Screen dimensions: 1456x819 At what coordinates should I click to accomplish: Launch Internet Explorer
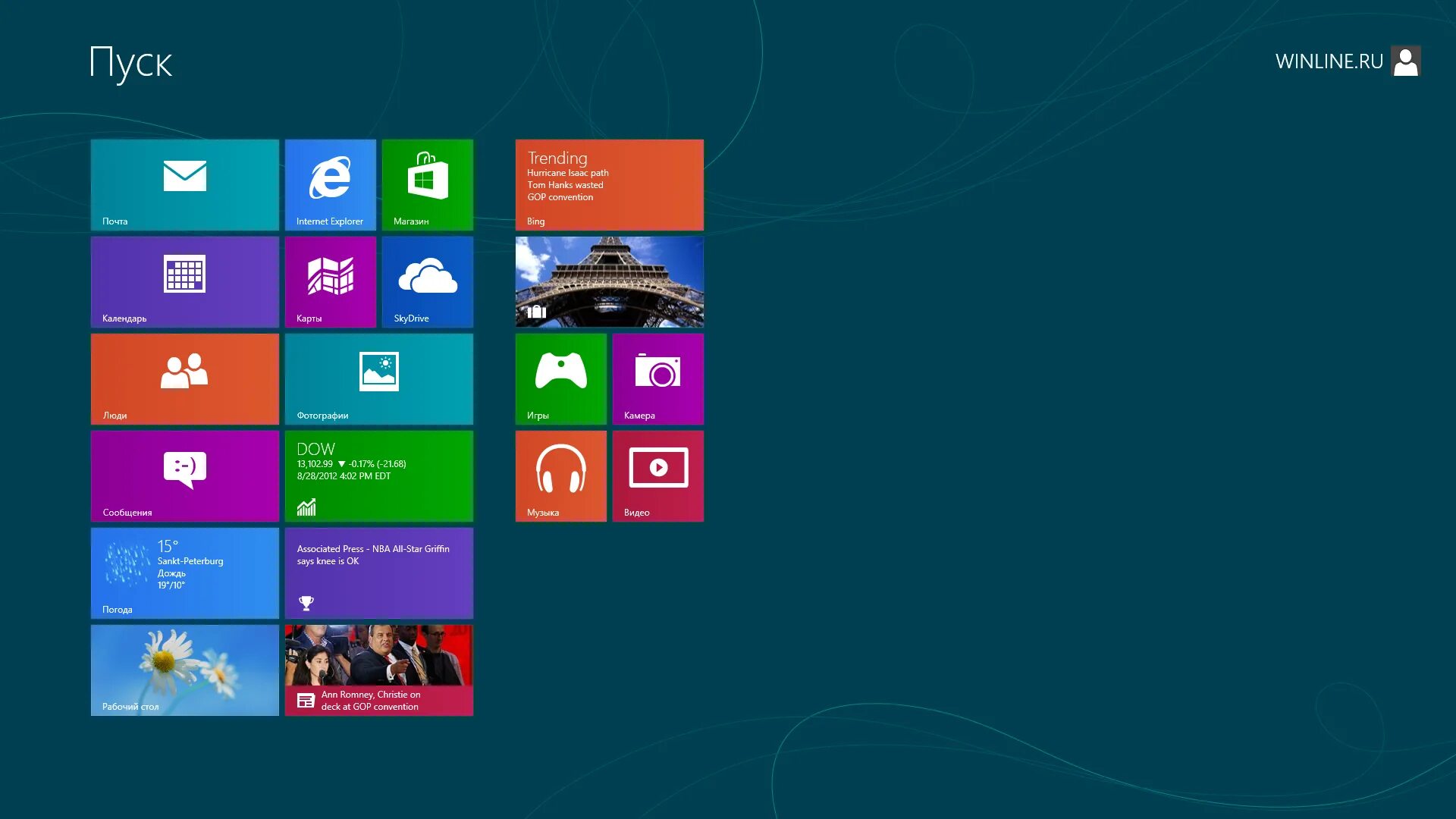pos(331,184)
